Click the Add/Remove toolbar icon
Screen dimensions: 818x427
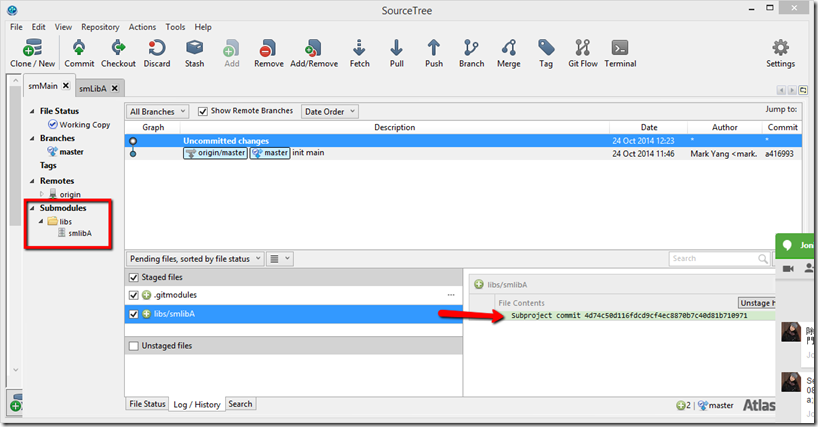(x=314, y=48)
